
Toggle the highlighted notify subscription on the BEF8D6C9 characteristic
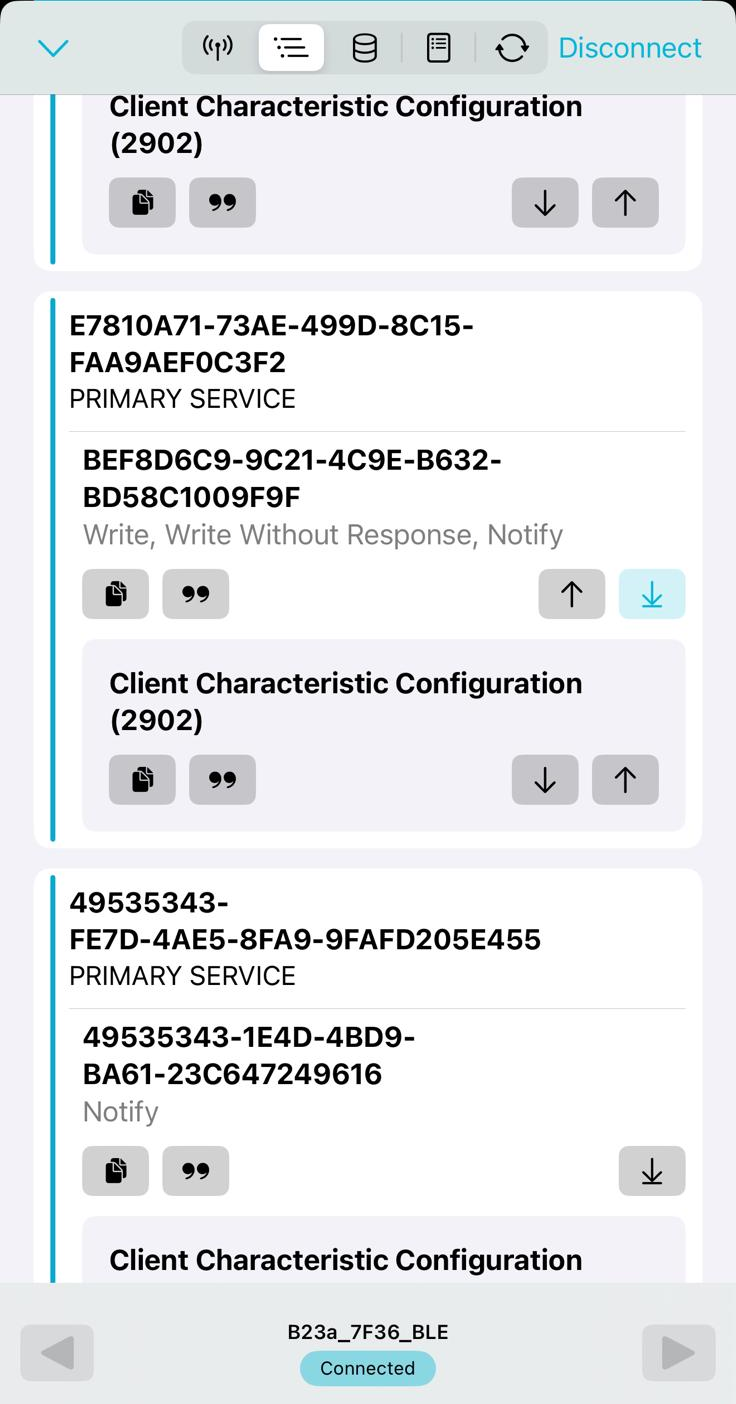click(x=652, y=594)
